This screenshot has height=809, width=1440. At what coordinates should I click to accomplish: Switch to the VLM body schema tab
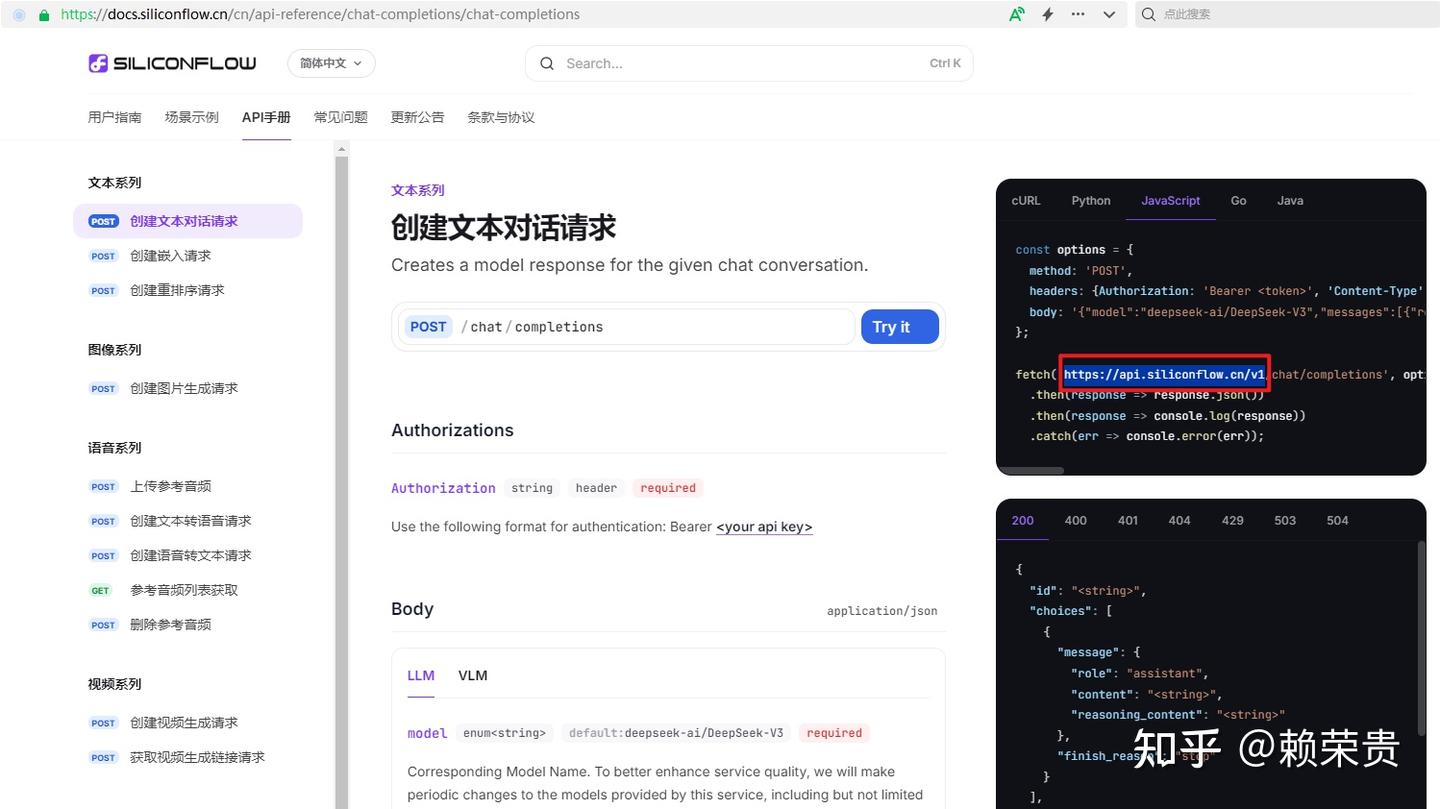pyautogui.click(x=472, y=675)
